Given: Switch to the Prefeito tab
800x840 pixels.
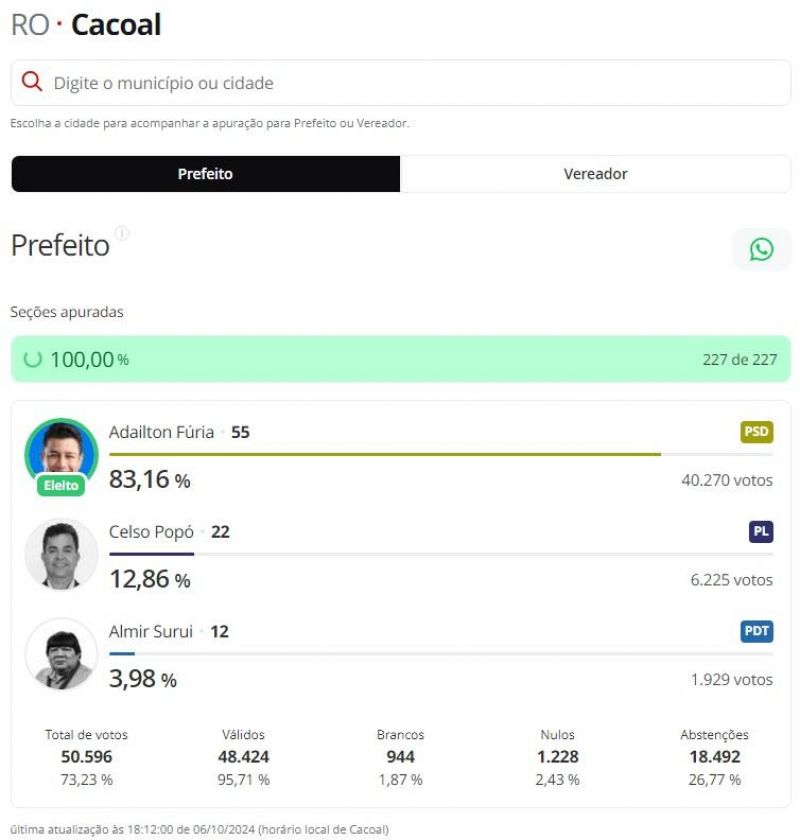Looking at the screenshot, I should click(205, 174).
